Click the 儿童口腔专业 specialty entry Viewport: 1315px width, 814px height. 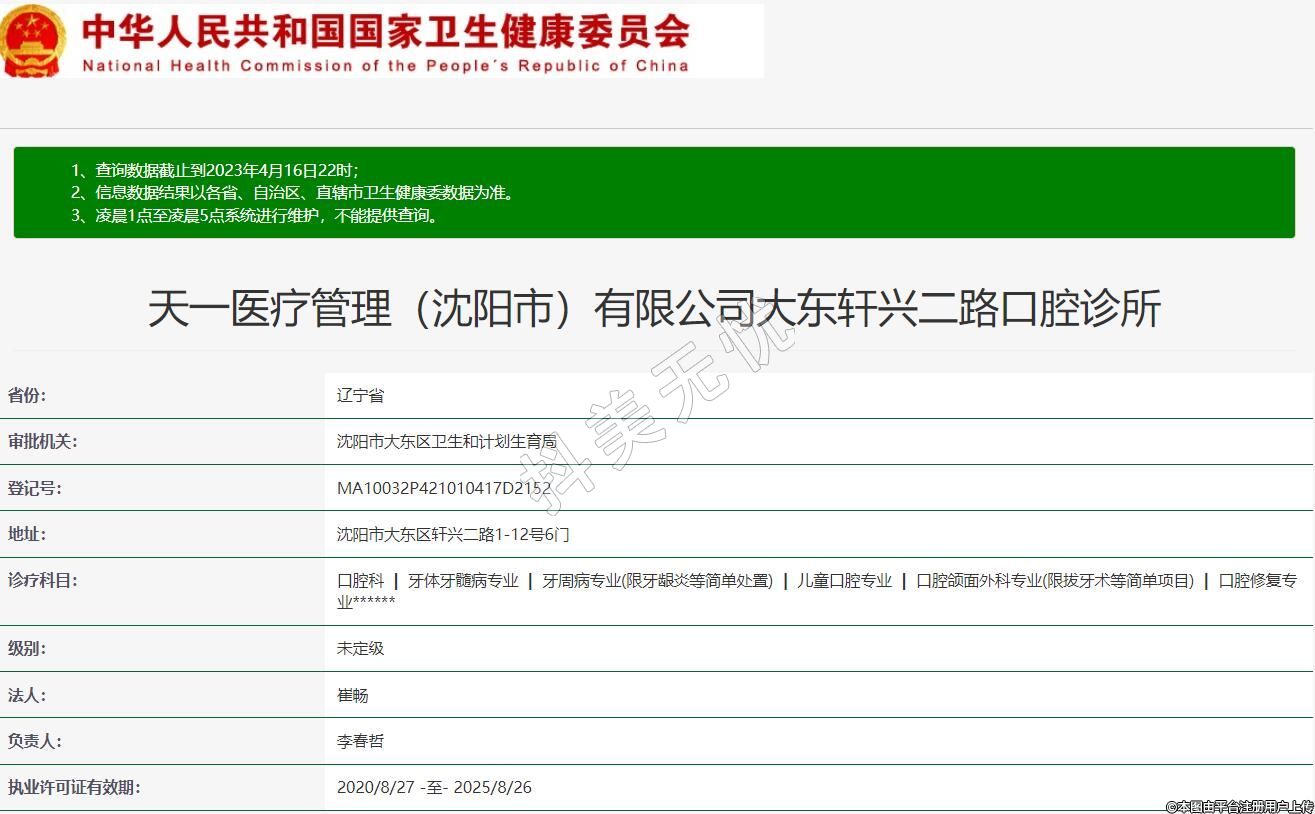(x=844, y=581)
